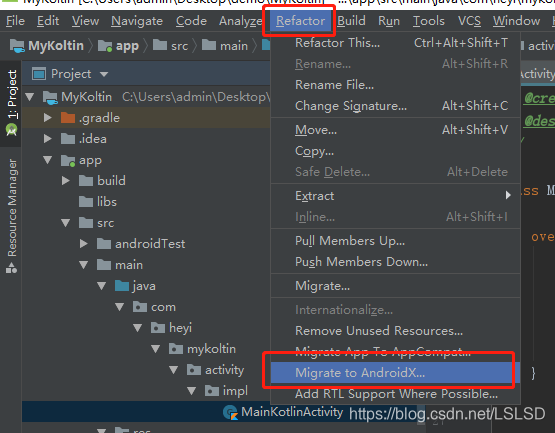Open the Edit menu
This screenshot has width=555, height=433.
[x=48, y=21]
